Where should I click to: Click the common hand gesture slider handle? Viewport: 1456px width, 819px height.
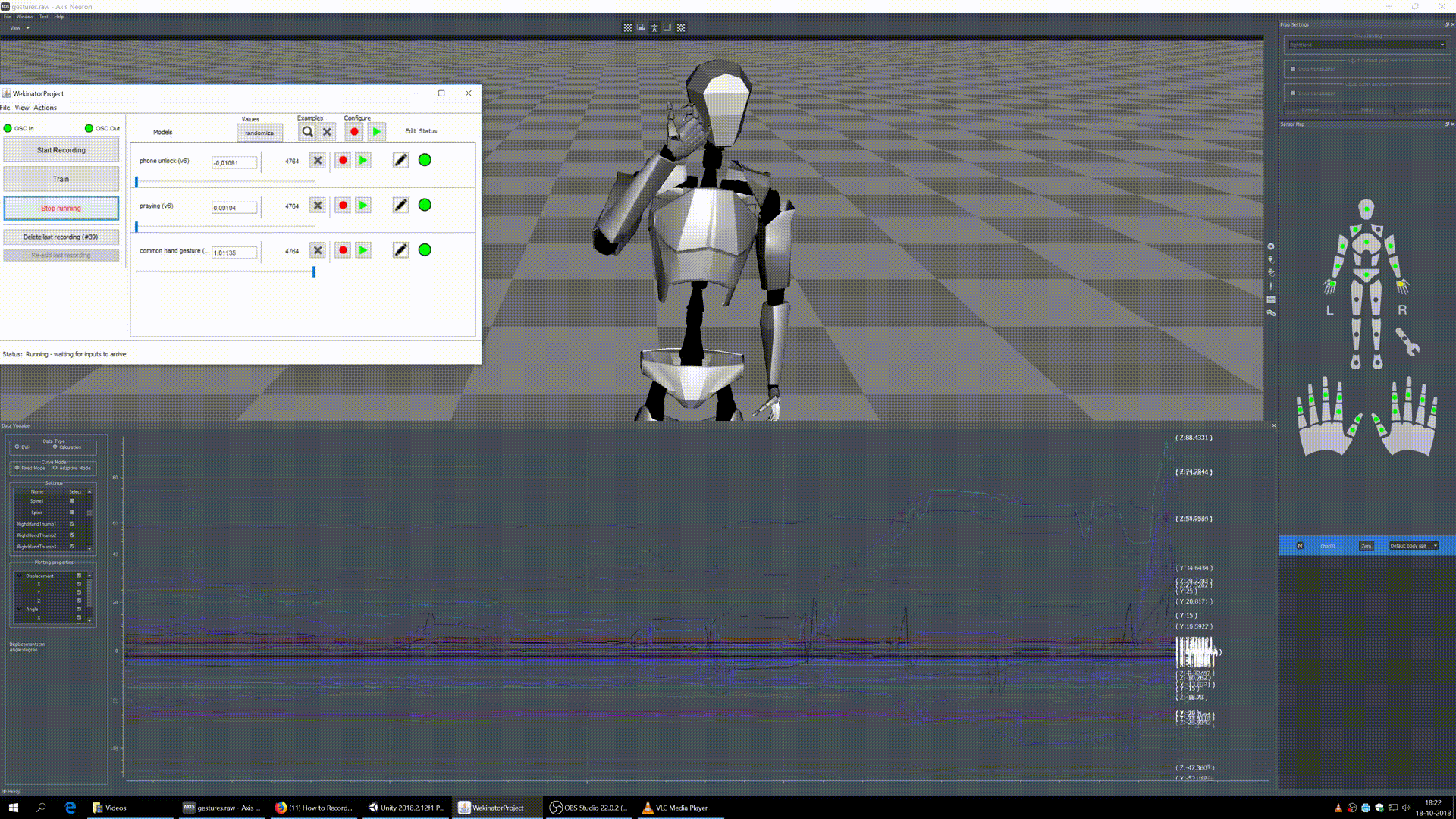coord(314,271)
